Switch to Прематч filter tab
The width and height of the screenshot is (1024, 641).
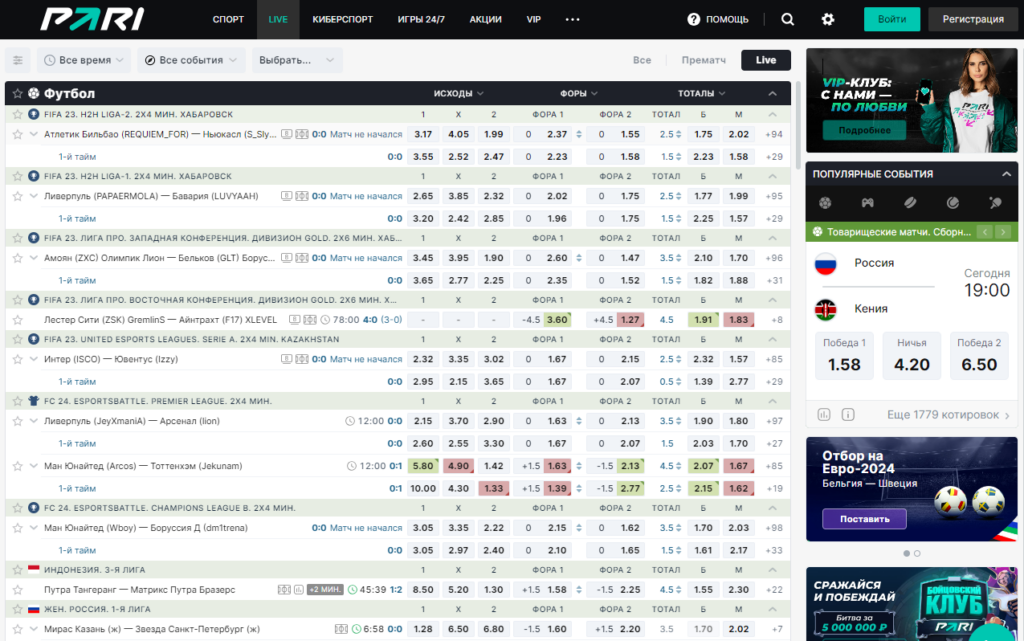703,60
